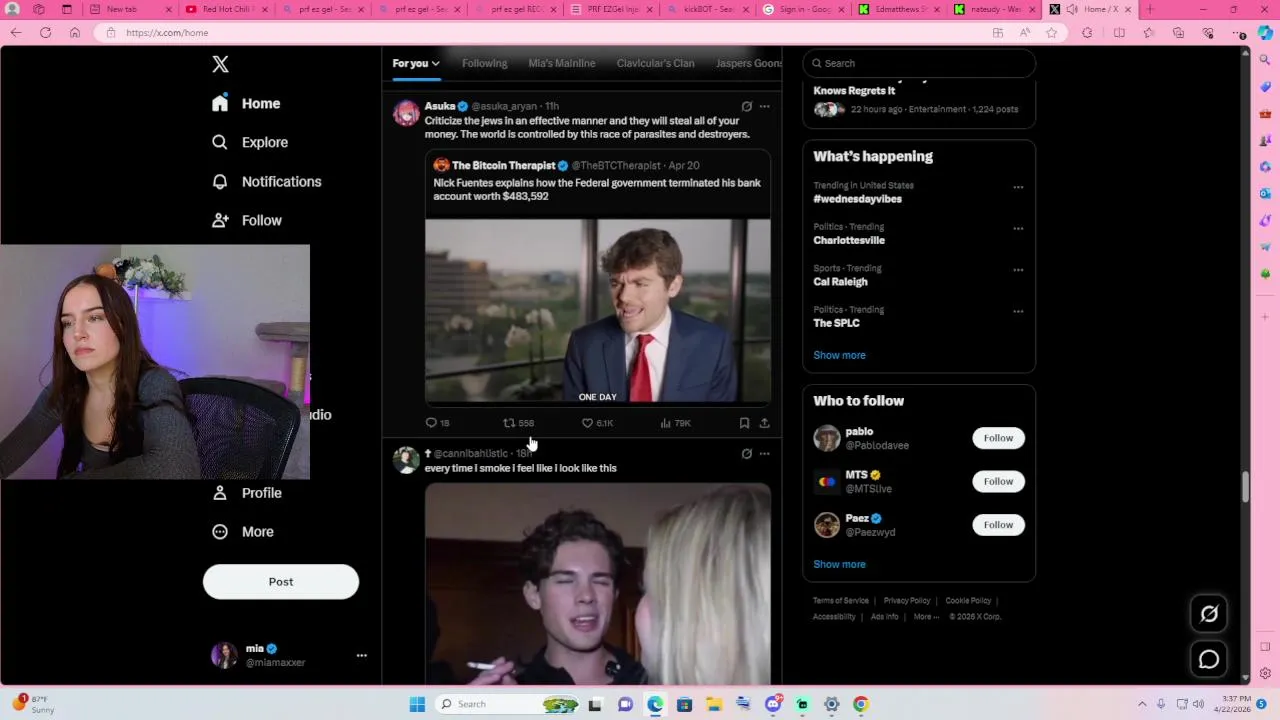Open Cookie Policy link
The width and height of the screenshot is (1280, 720).
click(968, 601)
